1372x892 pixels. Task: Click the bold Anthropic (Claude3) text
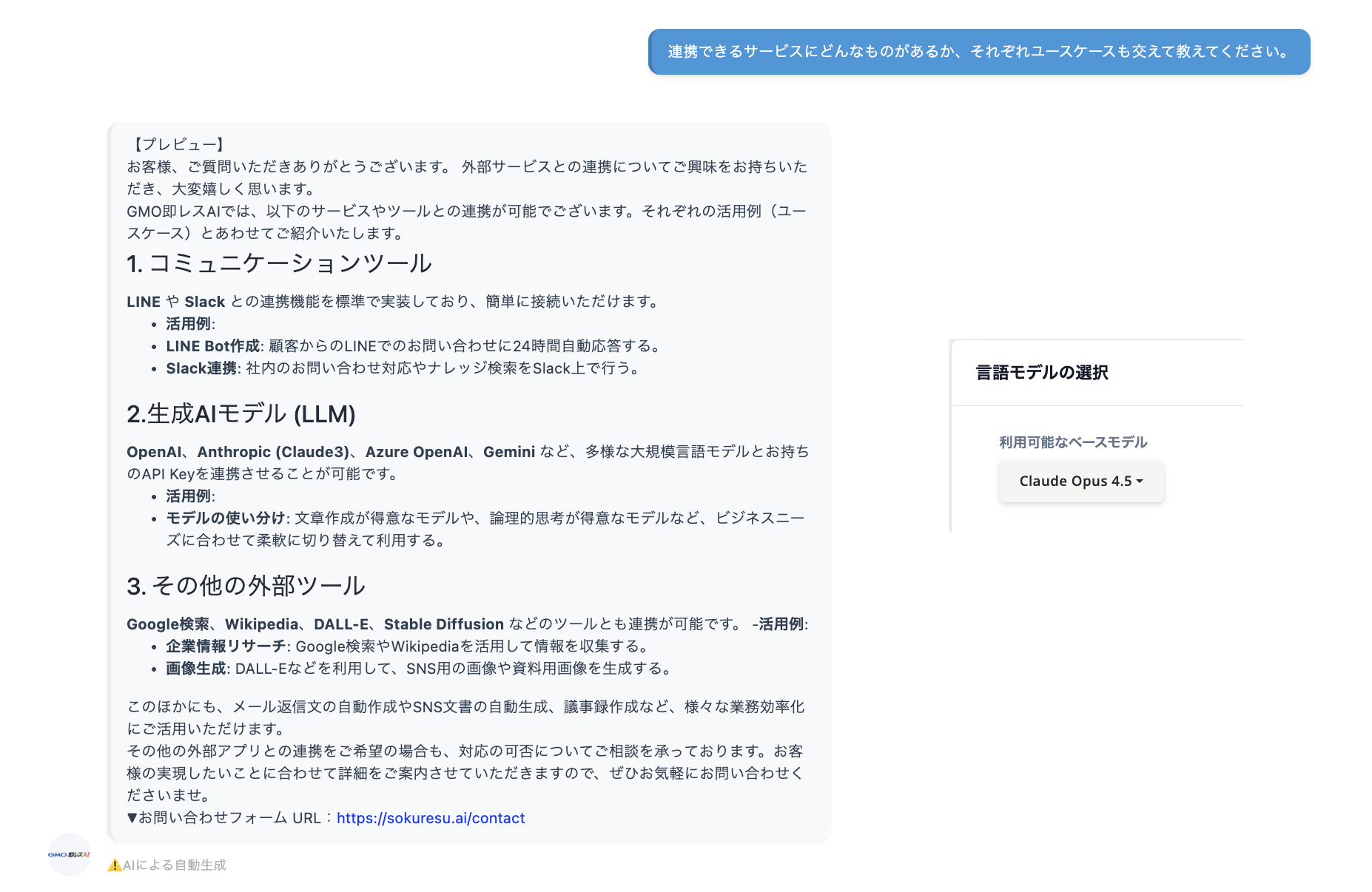tap(273, 452)
